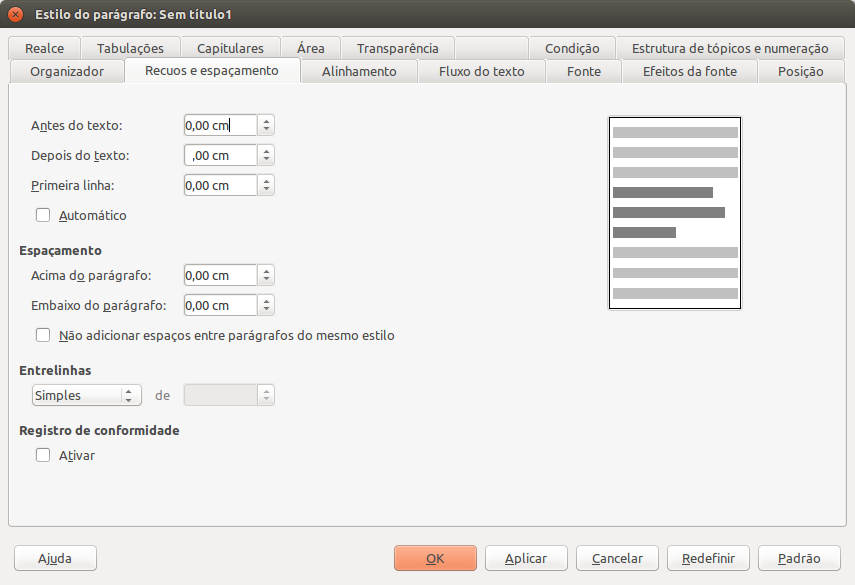Enable the Automático checkbox
855x585 pixels.
43,215
